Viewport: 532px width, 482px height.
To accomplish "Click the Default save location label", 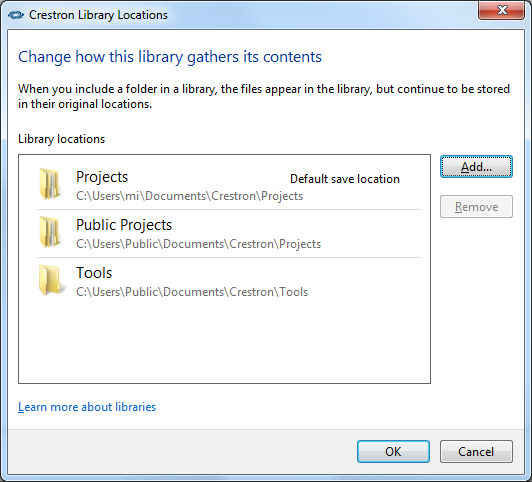I will [x=345, y=179].
